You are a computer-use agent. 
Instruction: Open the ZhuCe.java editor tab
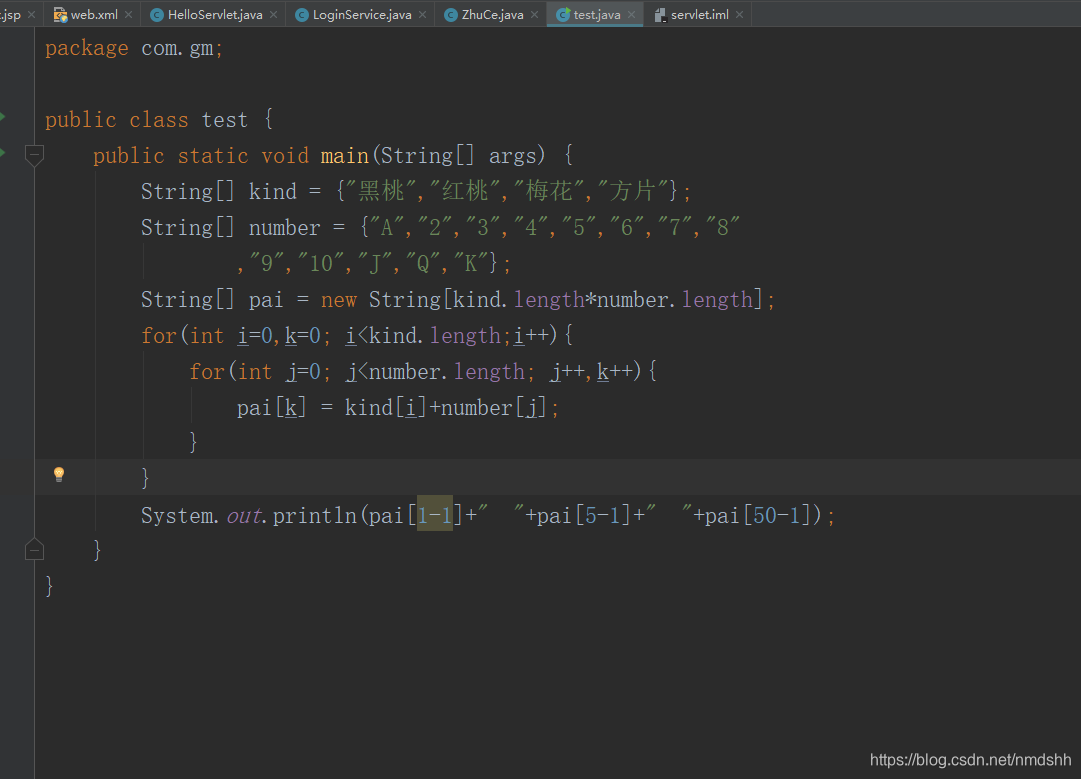[x=492, y=14]
